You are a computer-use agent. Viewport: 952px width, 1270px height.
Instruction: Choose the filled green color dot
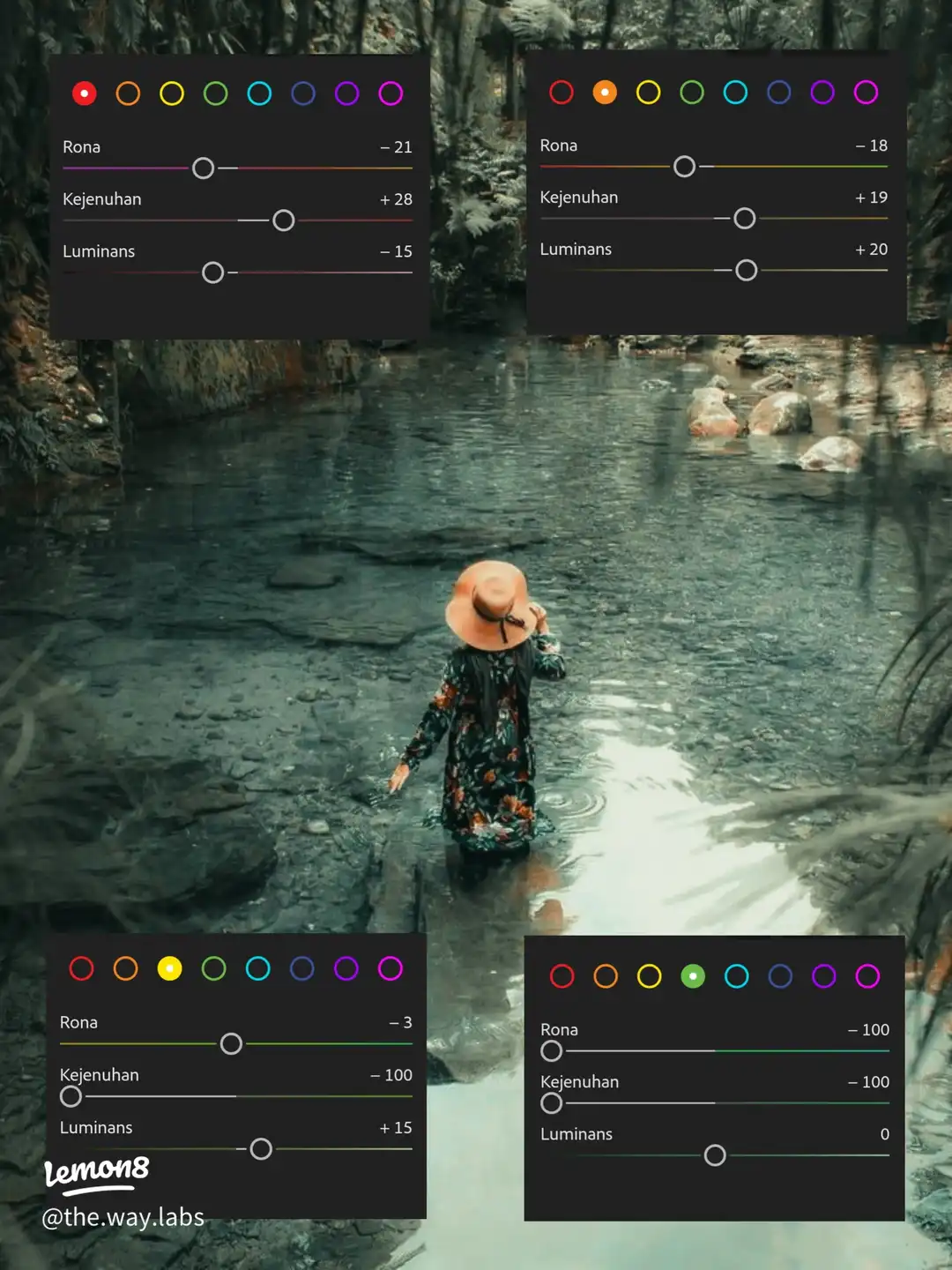tap(693, 976)
